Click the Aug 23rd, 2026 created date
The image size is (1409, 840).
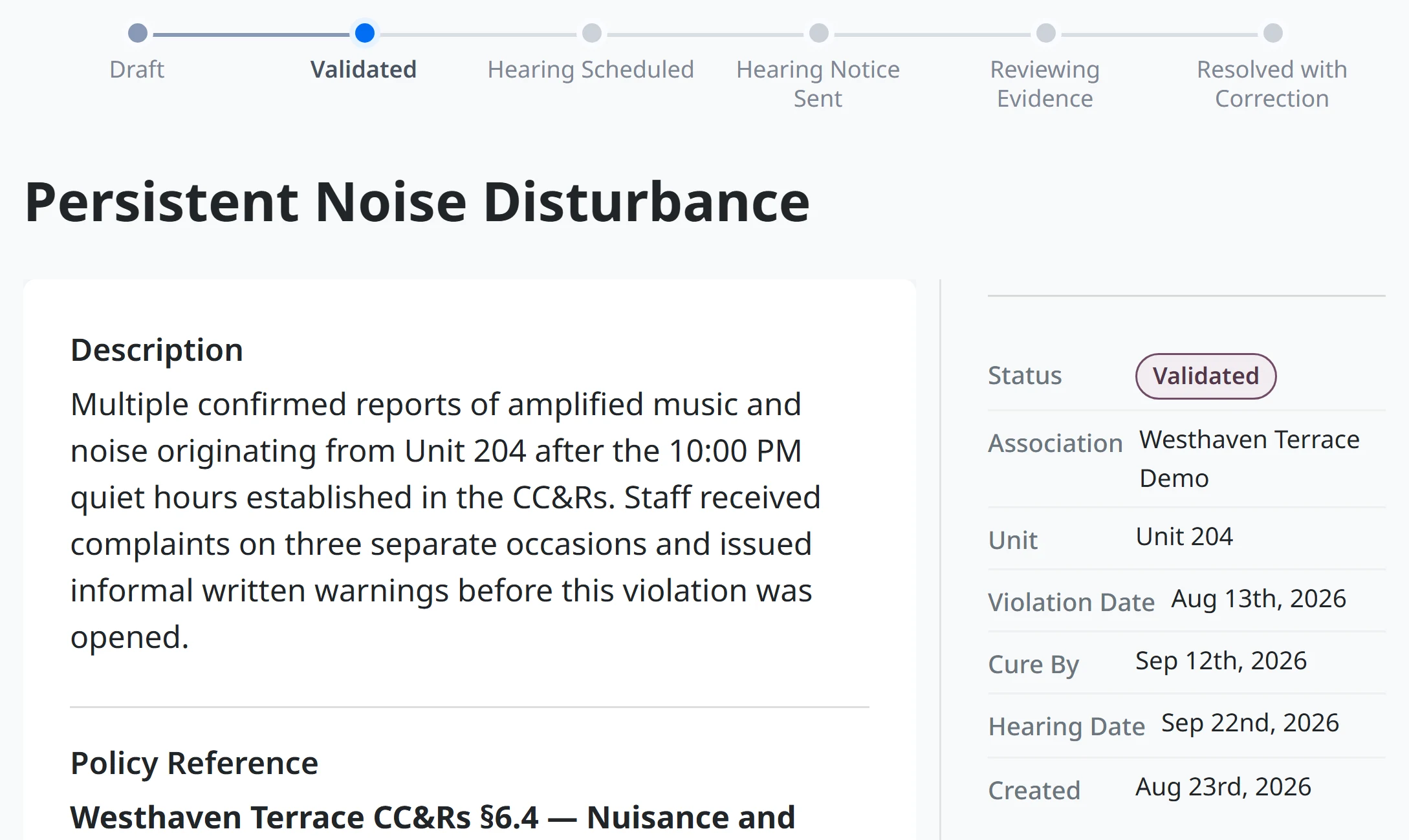1223,787
